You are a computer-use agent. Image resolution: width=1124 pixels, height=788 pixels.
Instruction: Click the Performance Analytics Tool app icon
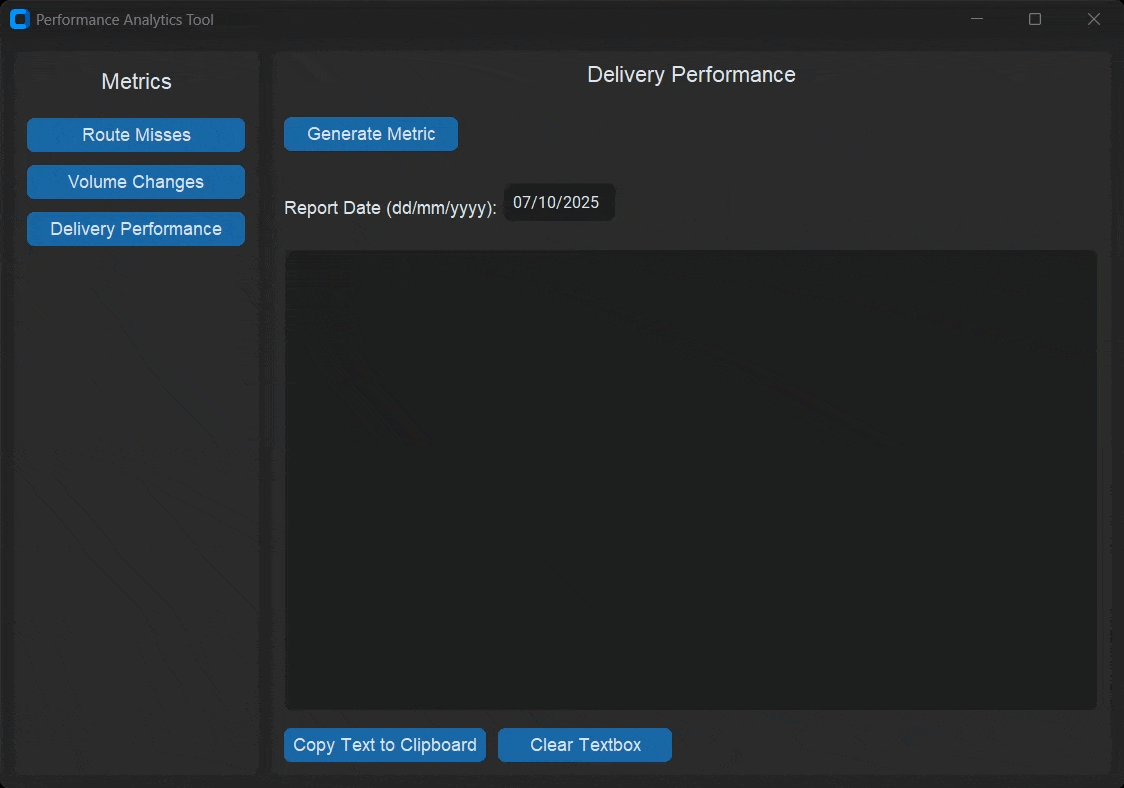[19, 19]
